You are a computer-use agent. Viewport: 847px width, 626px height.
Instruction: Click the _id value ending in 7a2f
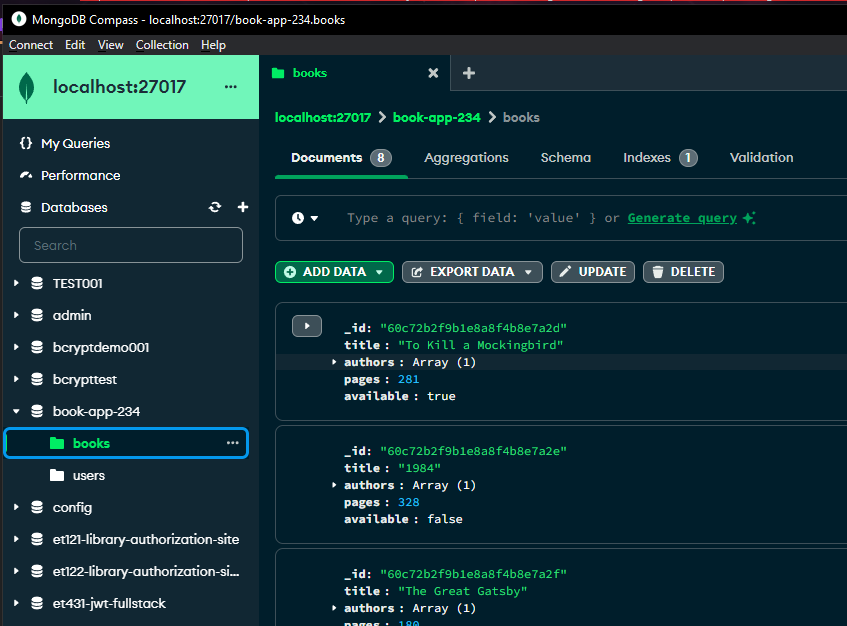(x=473, y=574)
